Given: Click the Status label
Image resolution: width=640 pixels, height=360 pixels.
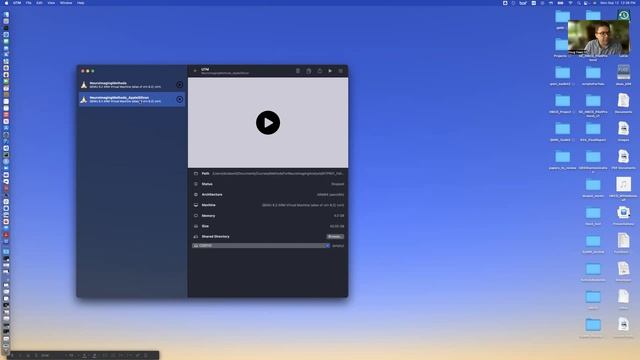Looking at the screenshot, I should coord(207,184).
